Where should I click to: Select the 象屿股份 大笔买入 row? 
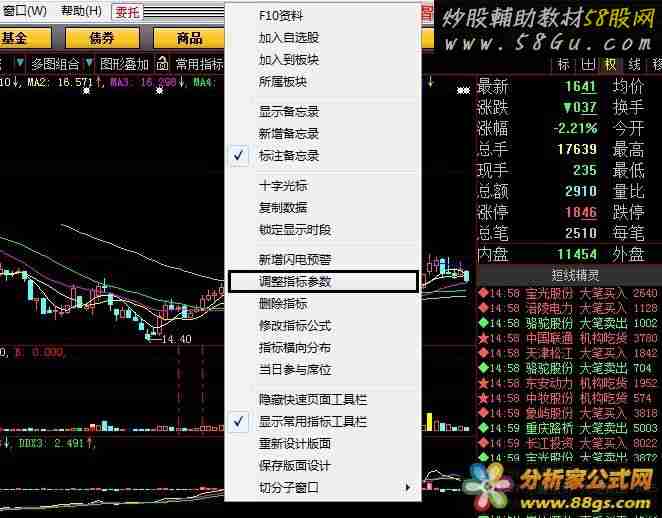pyautogui.click(x=568, y=413)
